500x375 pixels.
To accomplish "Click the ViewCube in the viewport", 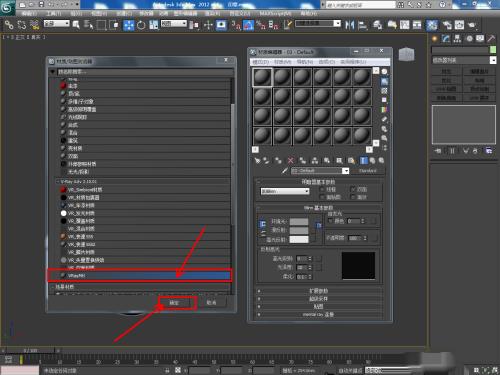I will [x=406, y=54].
